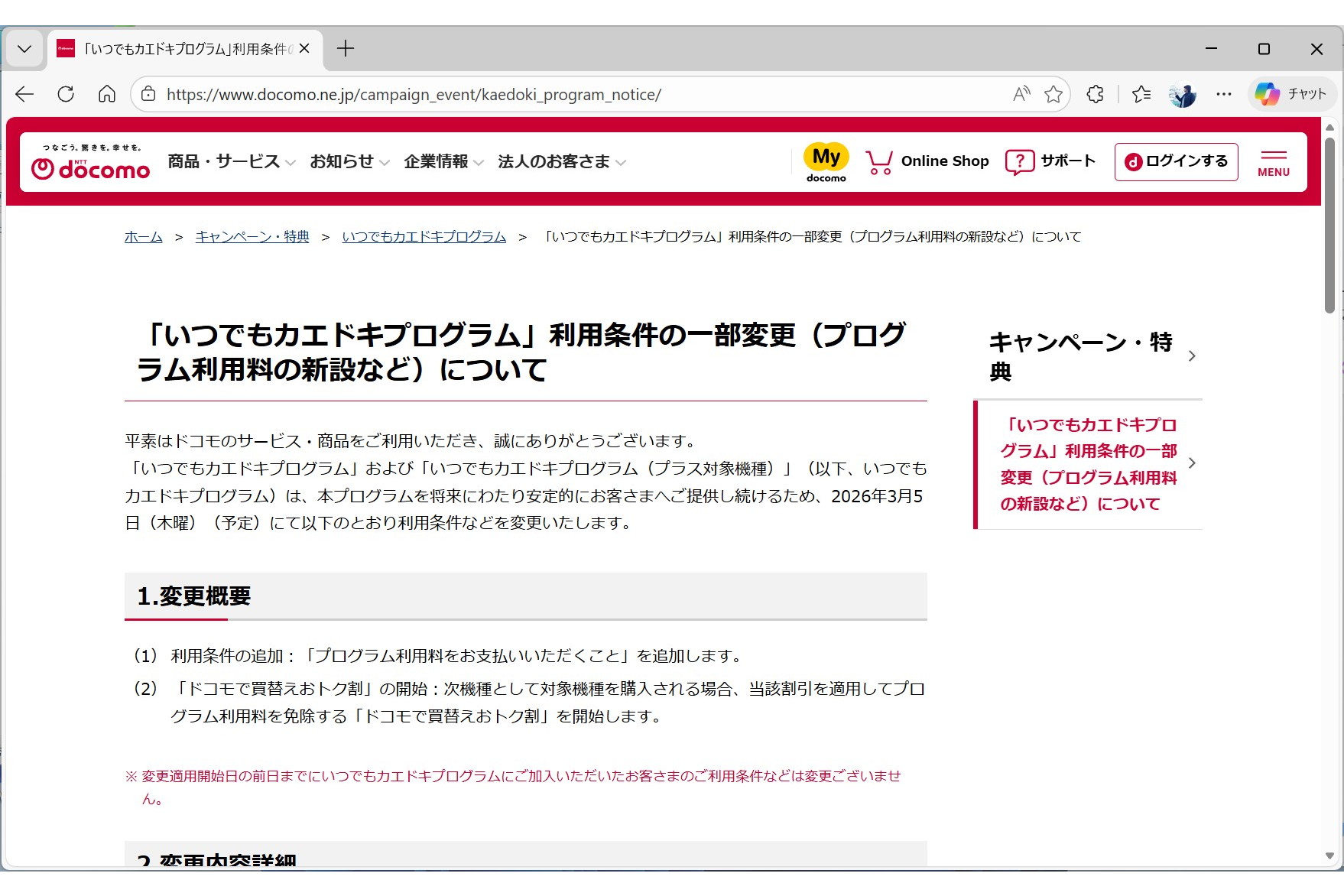Screen dimensions: 1344x896
Task: Reload the current docomo page
Action: click(66, 94)
